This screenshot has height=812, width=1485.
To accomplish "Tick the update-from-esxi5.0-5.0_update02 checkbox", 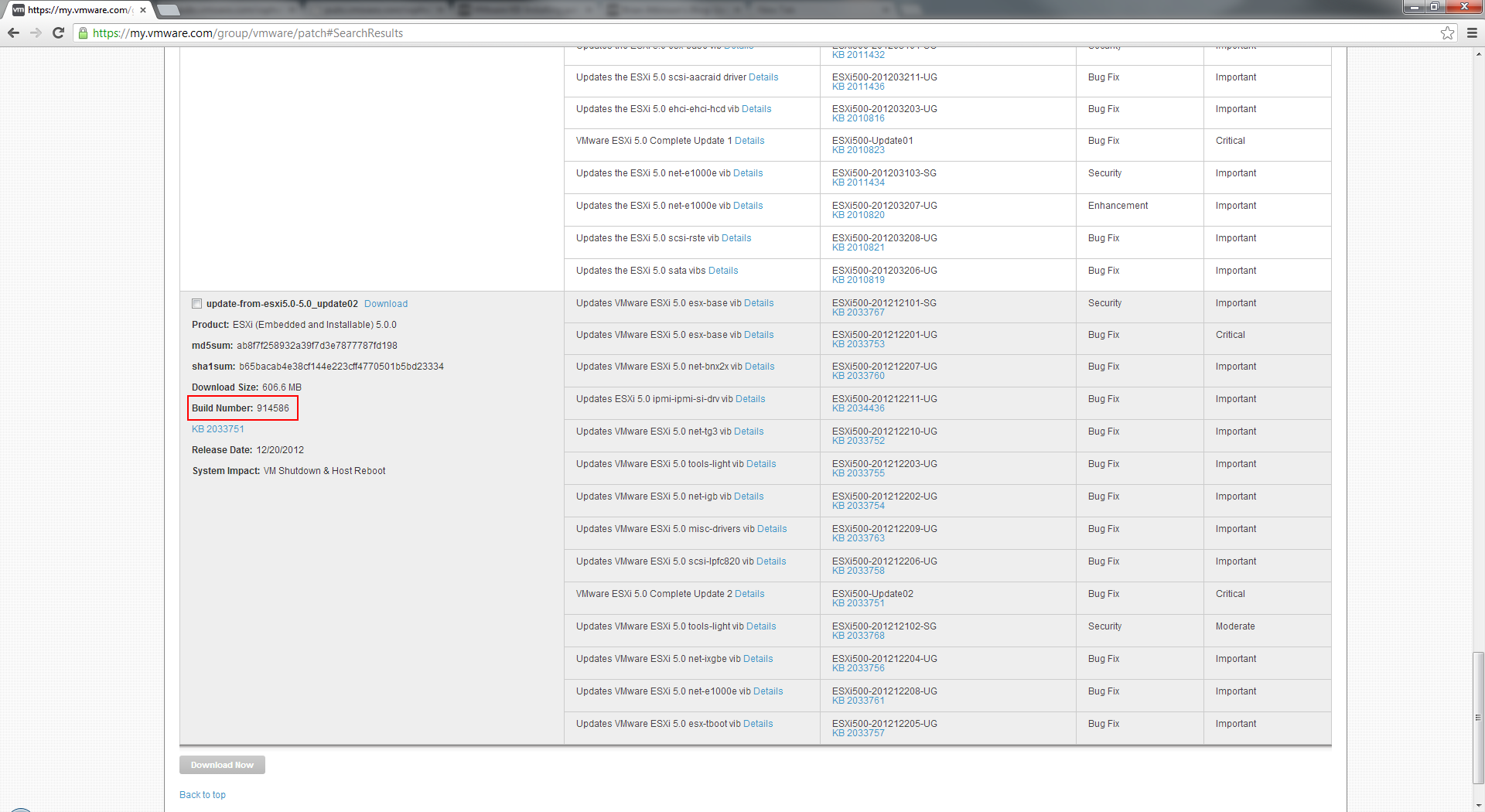I will (x=196, y=304).
